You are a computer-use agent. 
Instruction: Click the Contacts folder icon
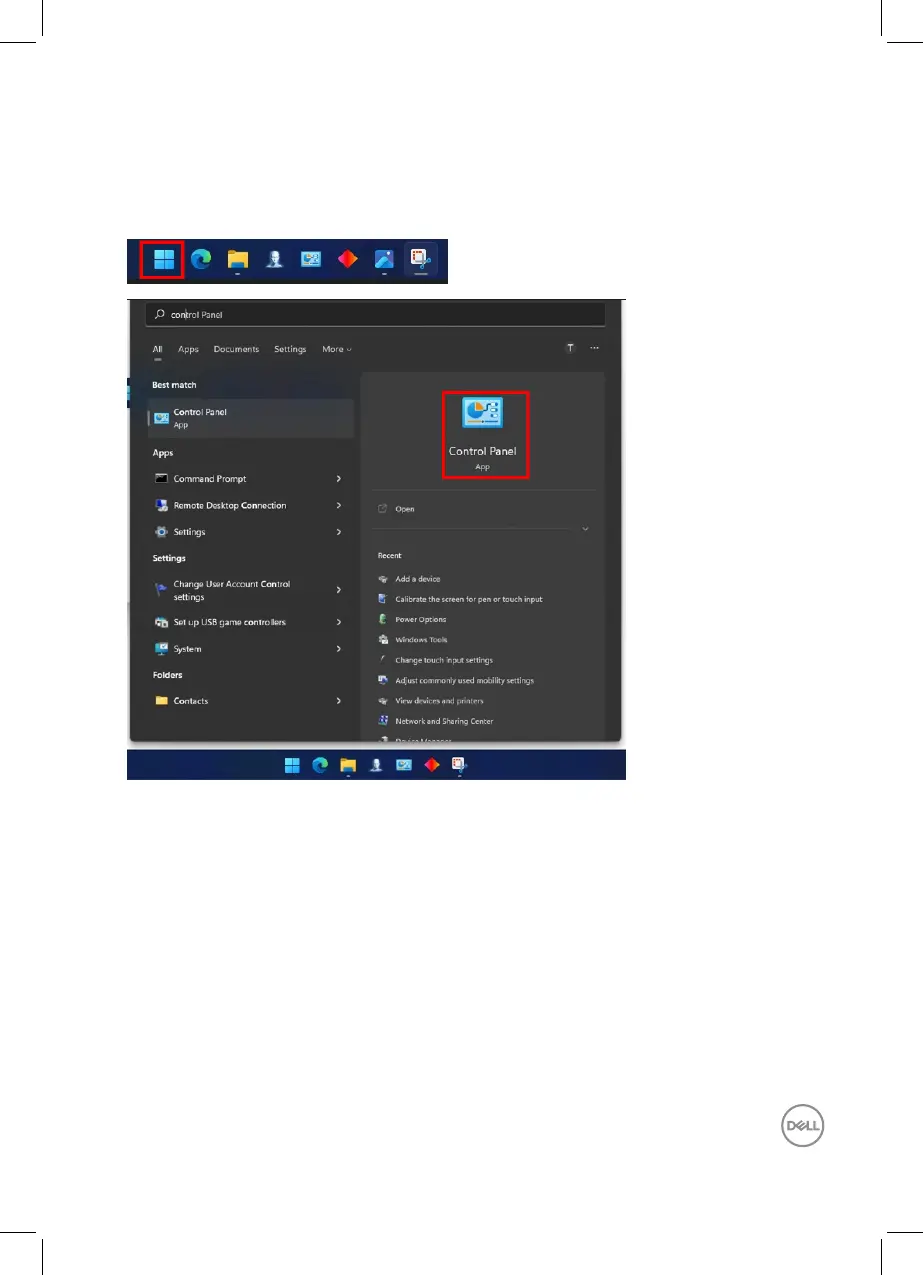[x=162, y=701]
